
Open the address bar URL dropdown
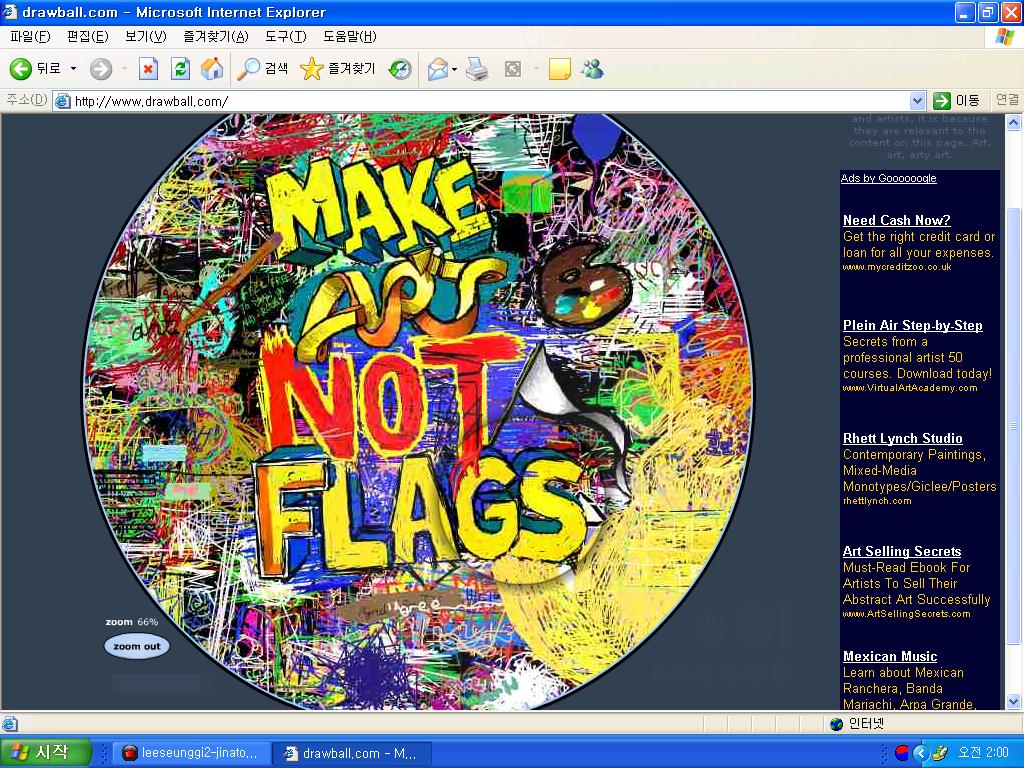tap(917, 101)
